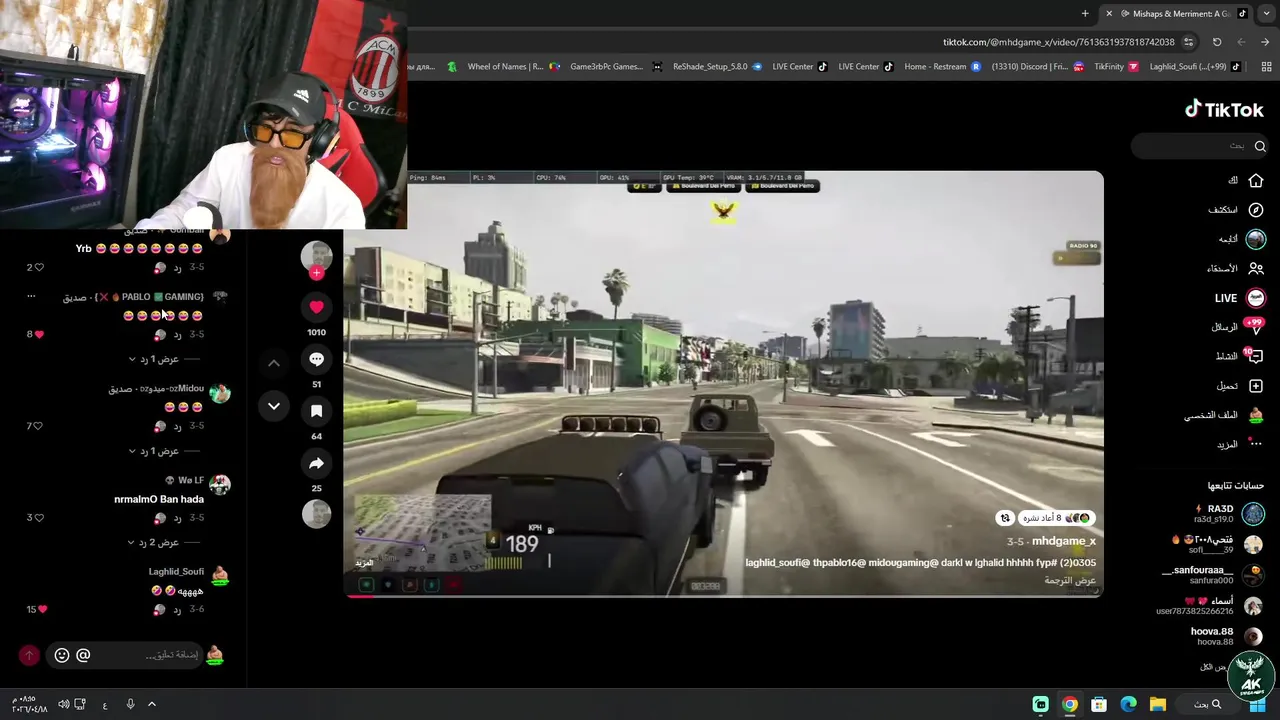Image resolution: width=1280 pixels, height=720 pixels.
Task: Open a new browser tab
Action: tap(1085, 13)
